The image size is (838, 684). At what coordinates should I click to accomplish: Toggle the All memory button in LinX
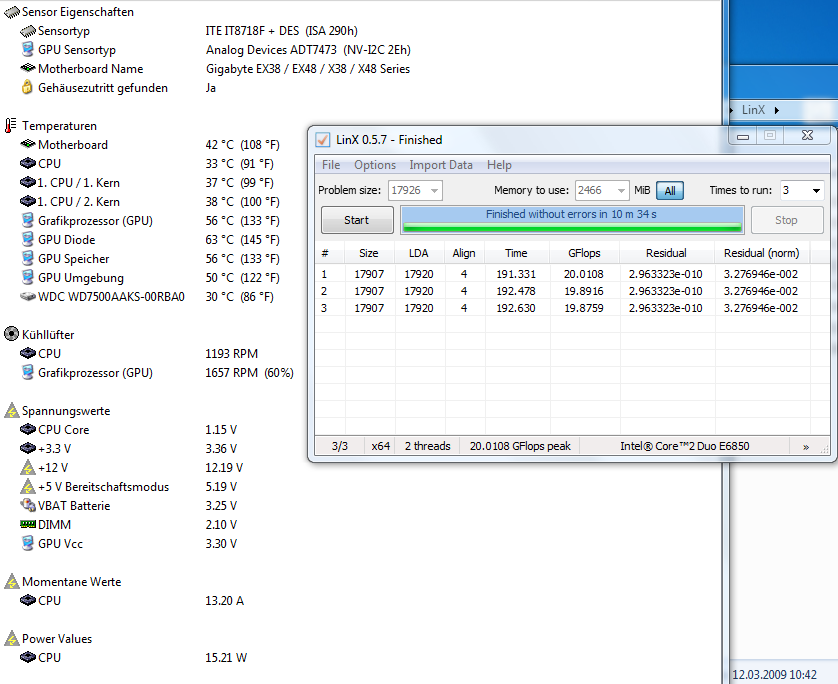click(x=670, y=190)
